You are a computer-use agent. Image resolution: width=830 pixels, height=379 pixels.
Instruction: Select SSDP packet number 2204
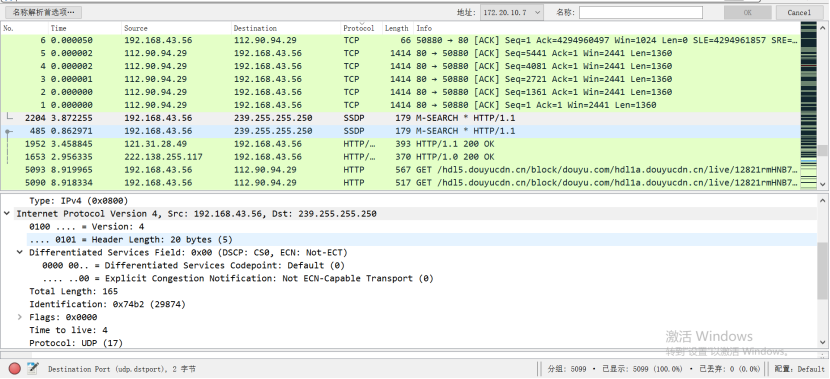[400, 118]
